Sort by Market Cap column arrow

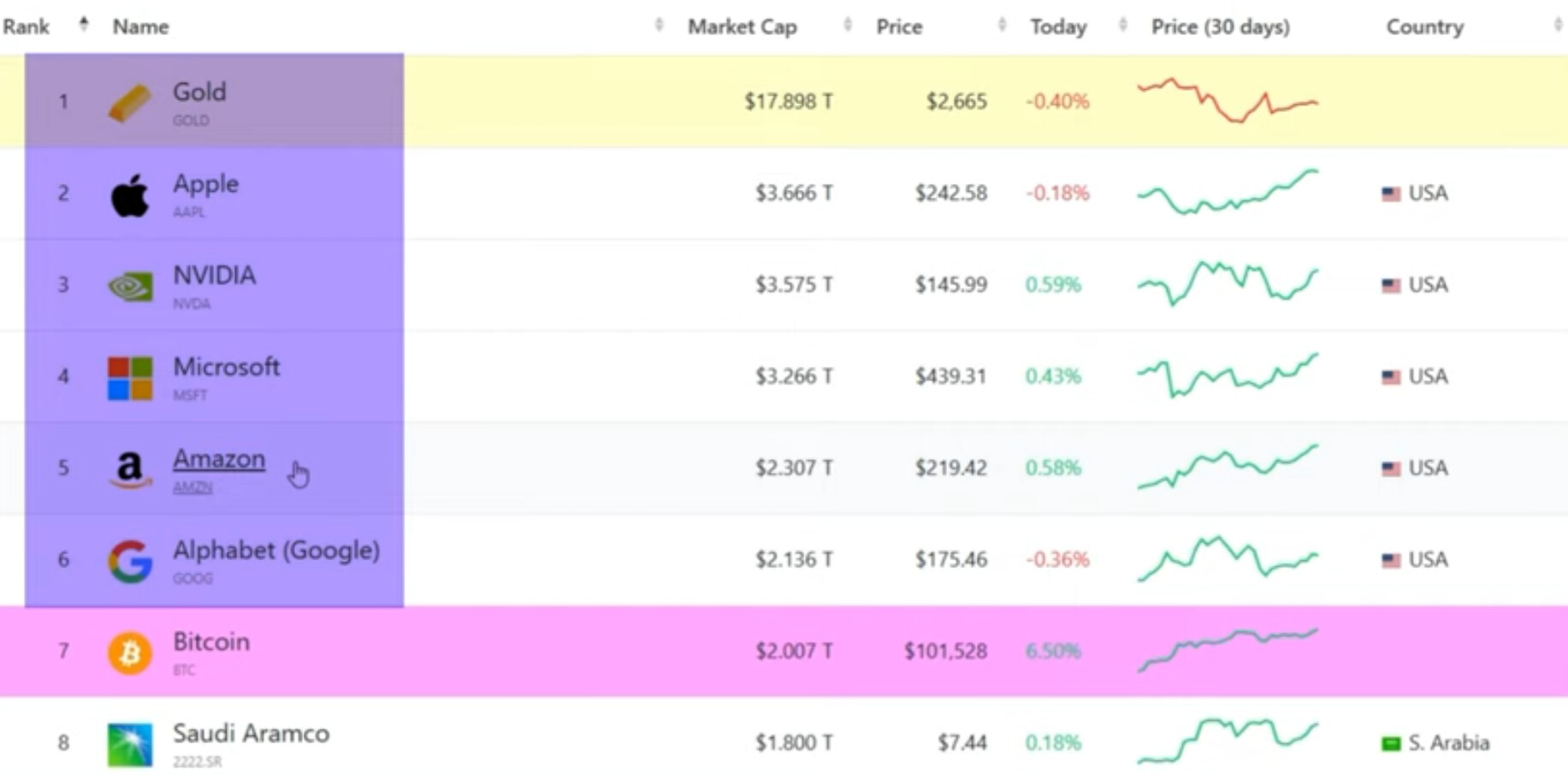[848, 25]
